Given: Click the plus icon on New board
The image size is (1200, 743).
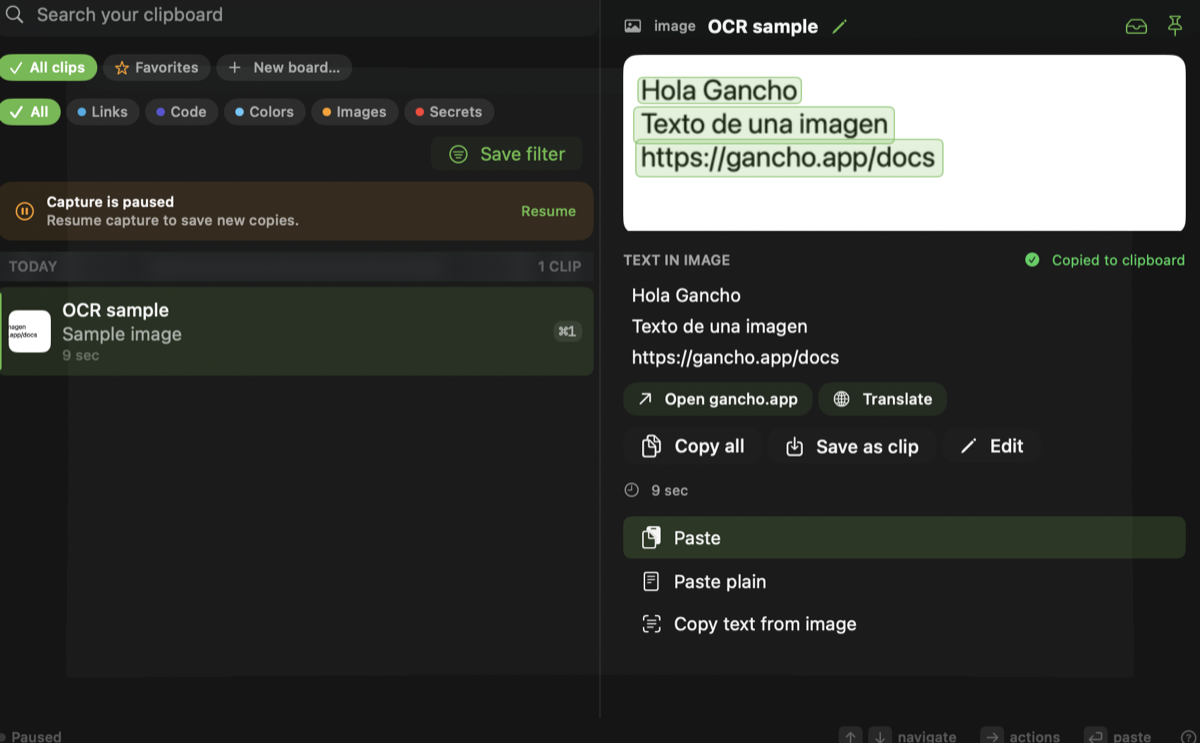Looking at the screenshot, I should coord(235,68).
